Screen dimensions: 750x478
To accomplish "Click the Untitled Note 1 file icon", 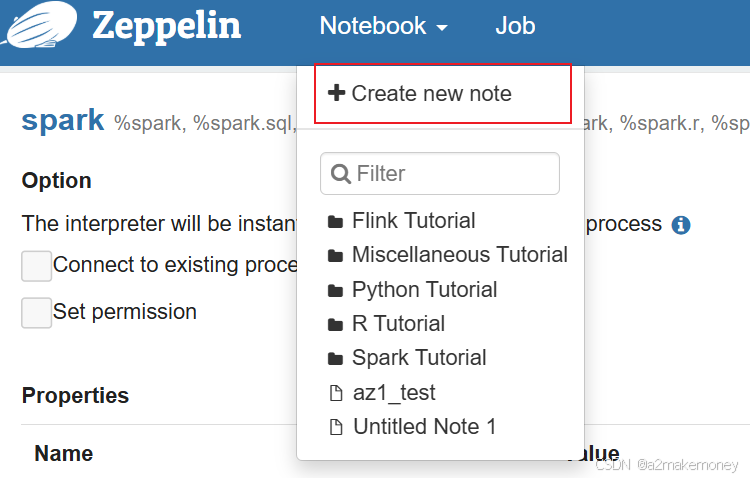I will (x=336, y=427).
